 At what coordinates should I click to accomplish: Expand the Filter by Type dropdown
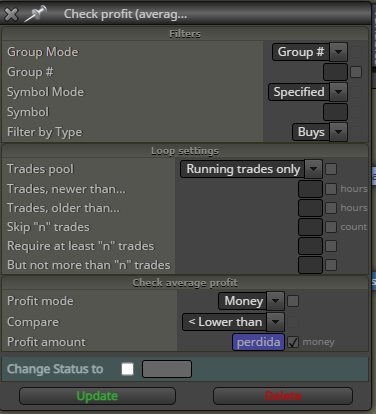click(338, 132)
